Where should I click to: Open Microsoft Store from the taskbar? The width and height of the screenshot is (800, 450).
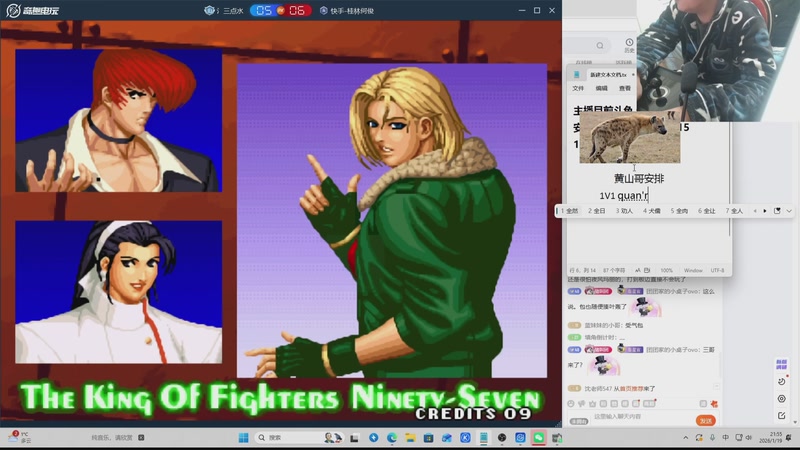pyautogui.click(x=429, y=438)
